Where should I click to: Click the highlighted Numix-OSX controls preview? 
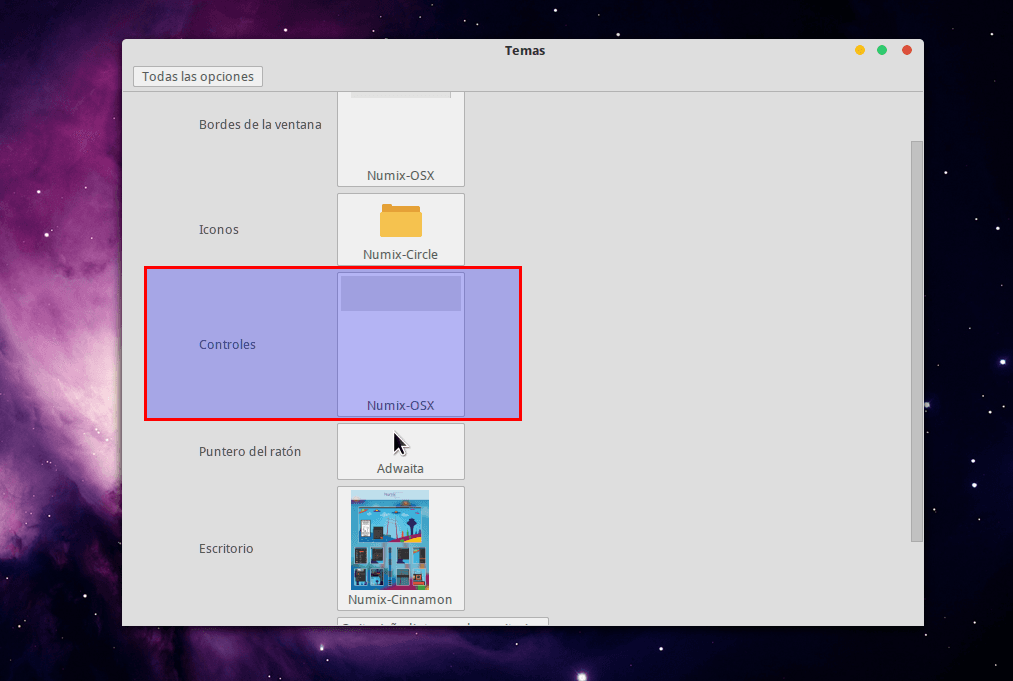point(400,345)
